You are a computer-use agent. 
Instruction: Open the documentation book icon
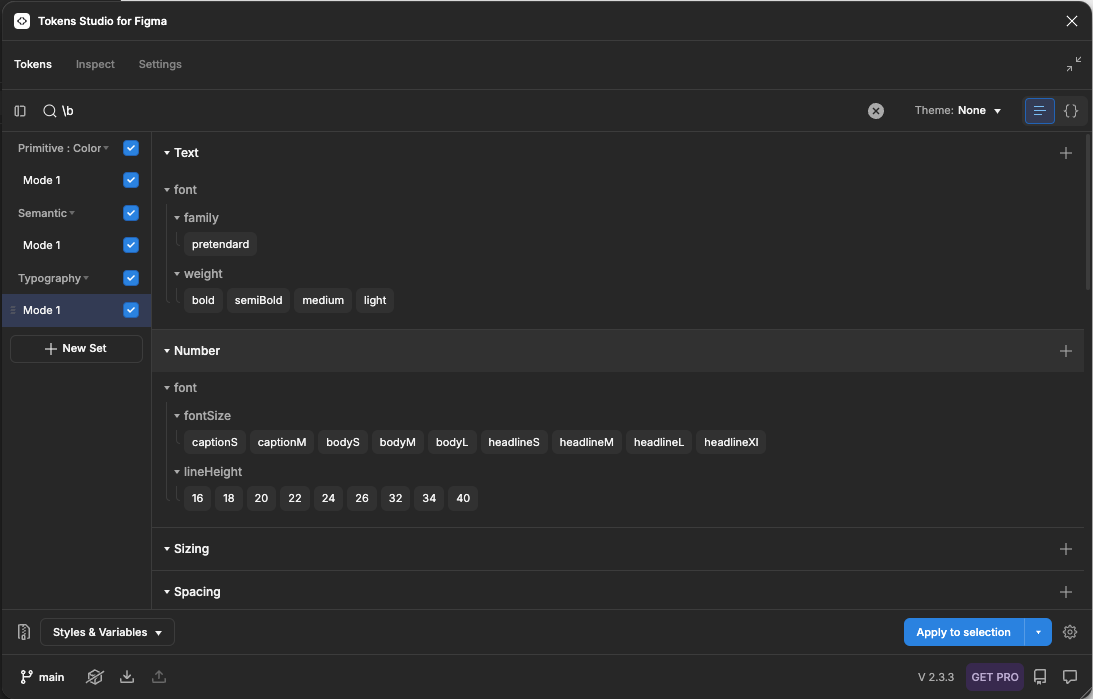tap(1040, 677)
